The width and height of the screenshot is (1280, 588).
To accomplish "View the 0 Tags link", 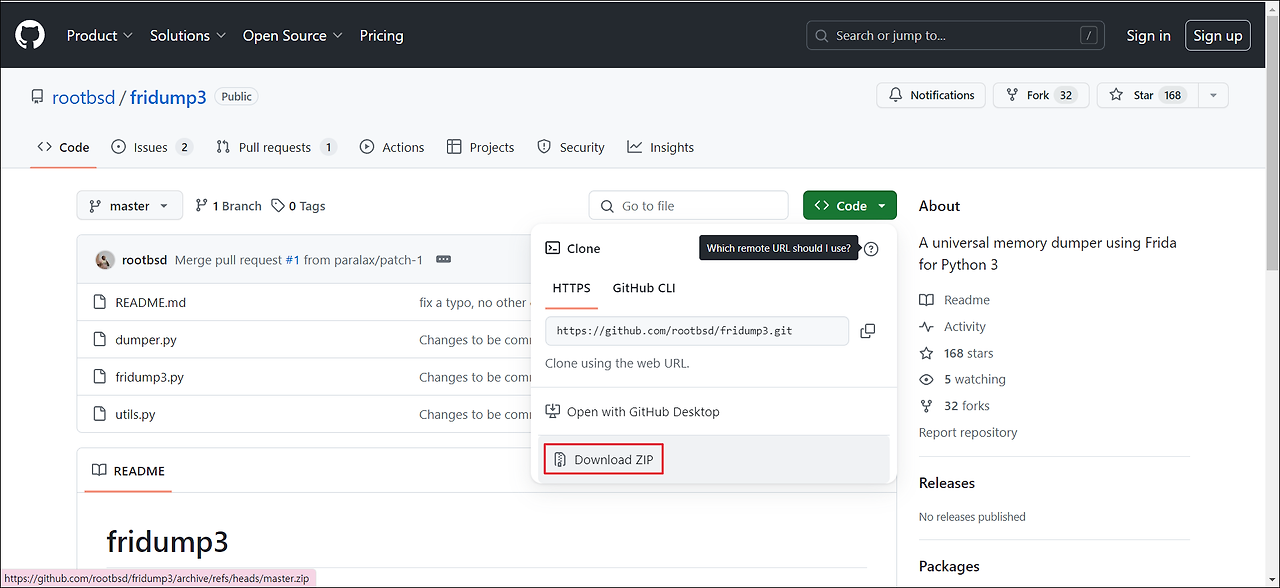I will pos(298,206).
